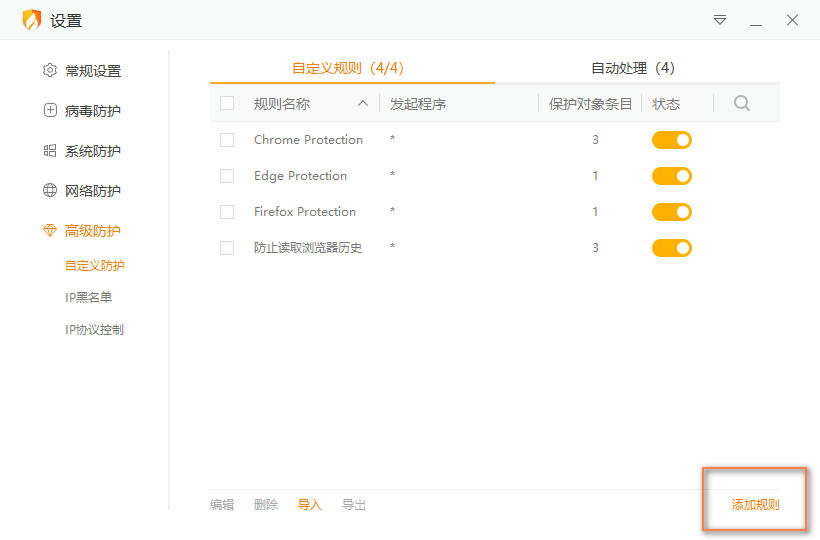Image resolution: width=820 pixels, height=540 pixels.
Task: Sort by 规则名称 using the arrow
Action: point(362,103)
